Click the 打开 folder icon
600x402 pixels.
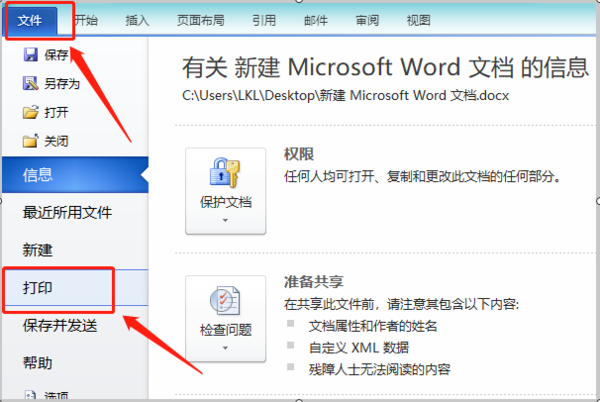[x=31, y=112]
